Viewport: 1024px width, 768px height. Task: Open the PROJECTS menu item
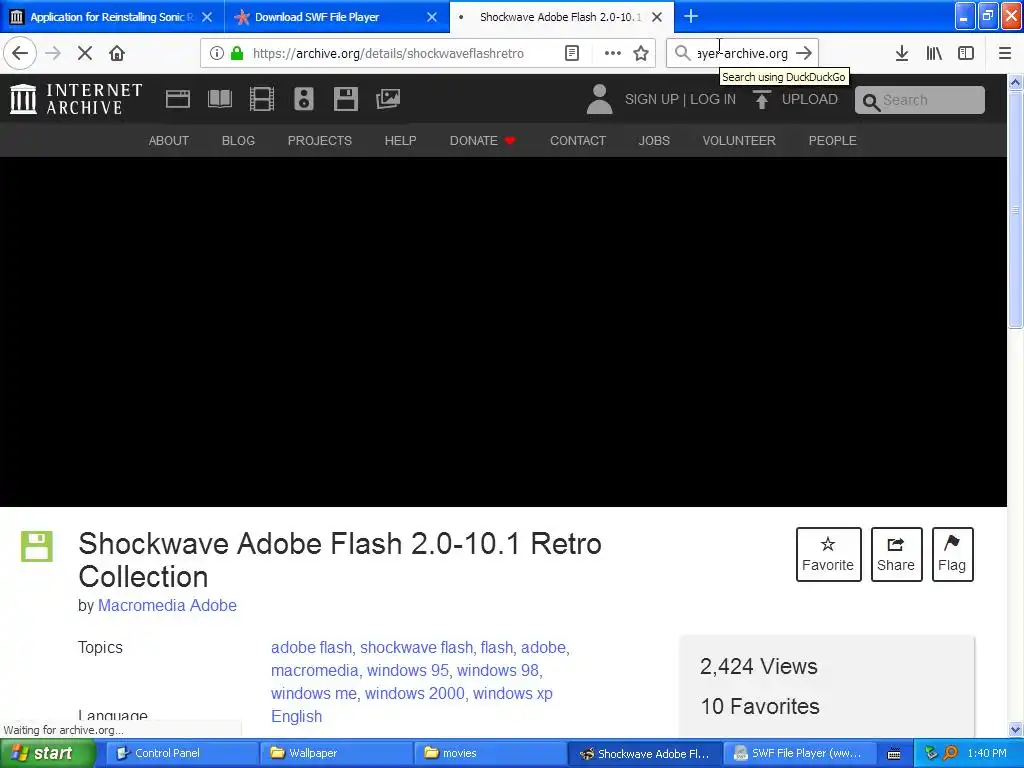point(319,140)
